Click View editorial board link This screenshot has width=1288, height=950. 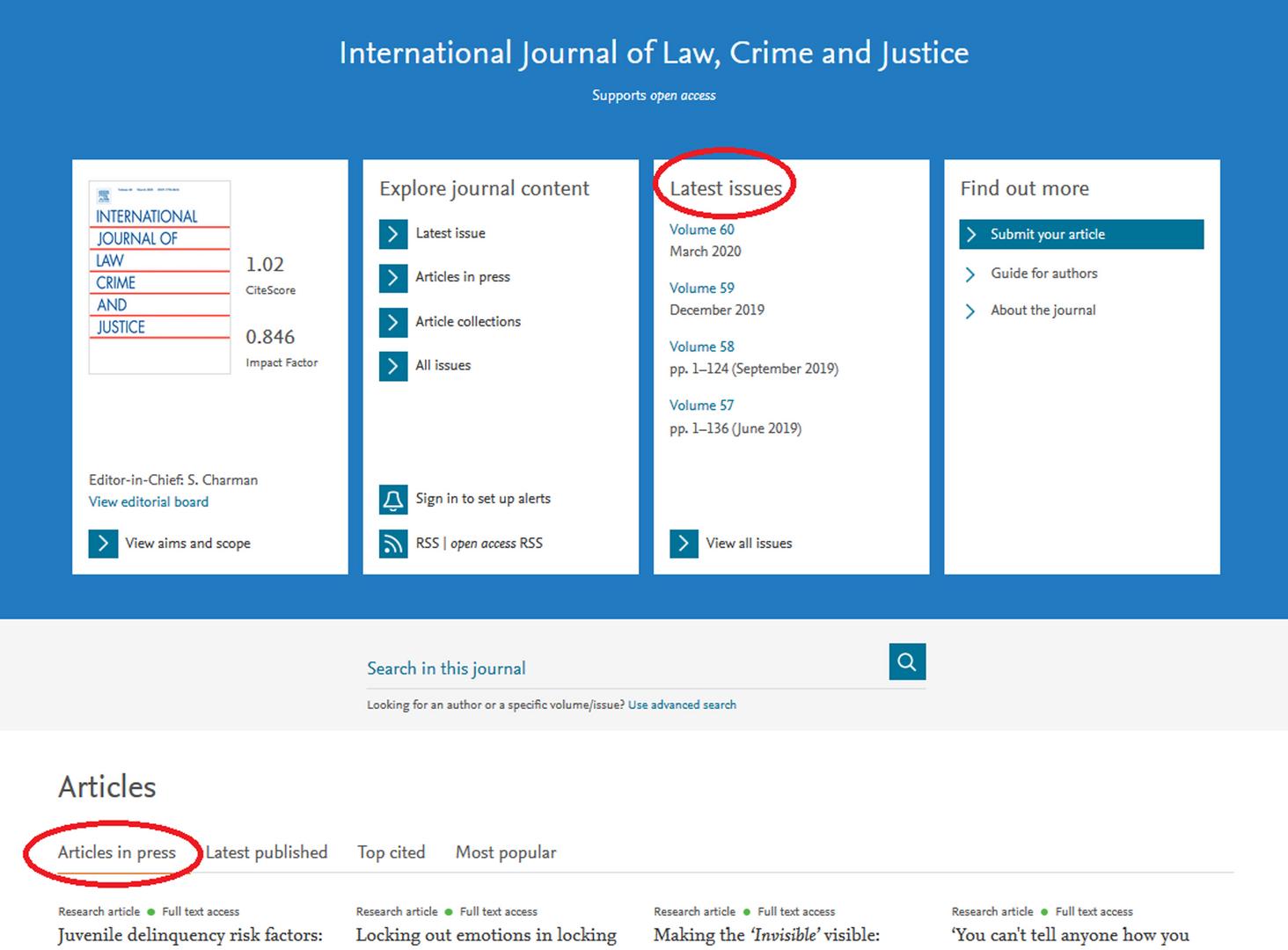149,502
